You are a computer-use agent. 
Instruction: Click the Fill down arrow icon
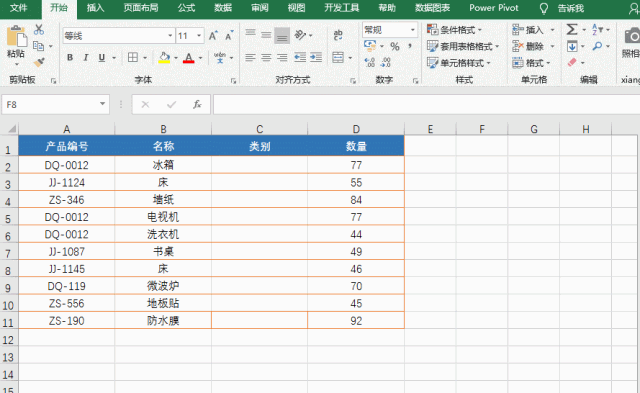572,46
